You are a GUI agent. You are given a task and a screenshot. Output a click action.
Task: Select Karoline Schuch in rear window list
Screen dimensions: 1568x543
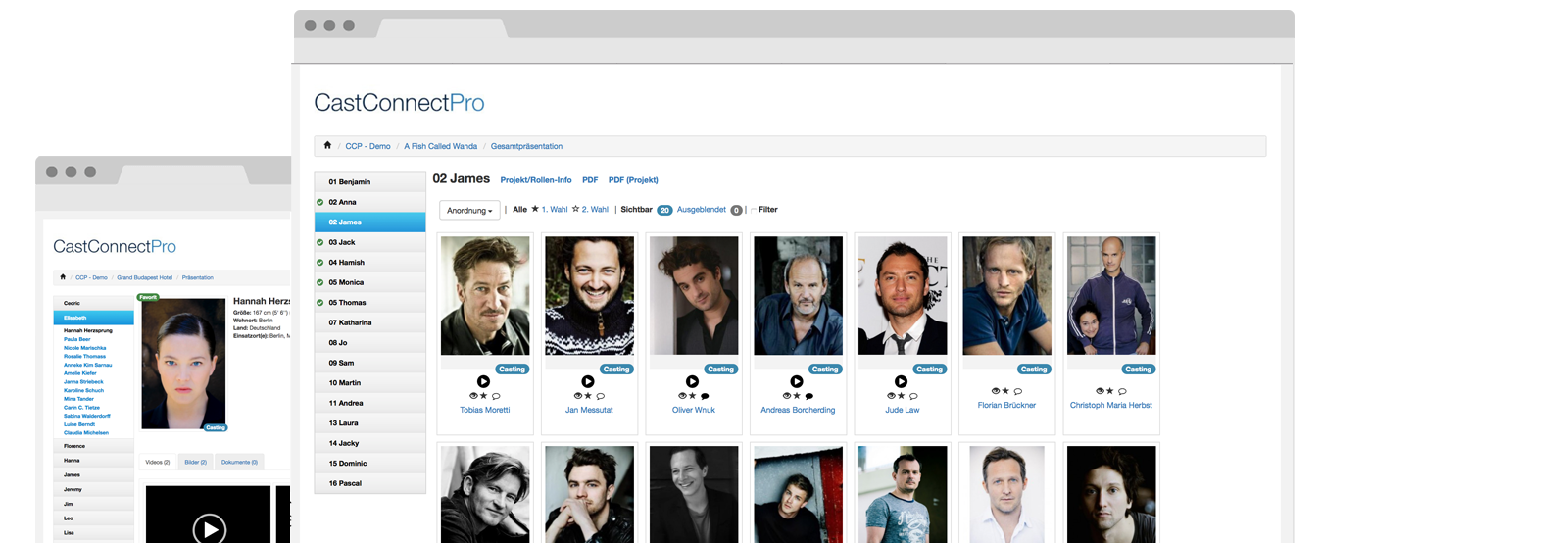(83, 390)
